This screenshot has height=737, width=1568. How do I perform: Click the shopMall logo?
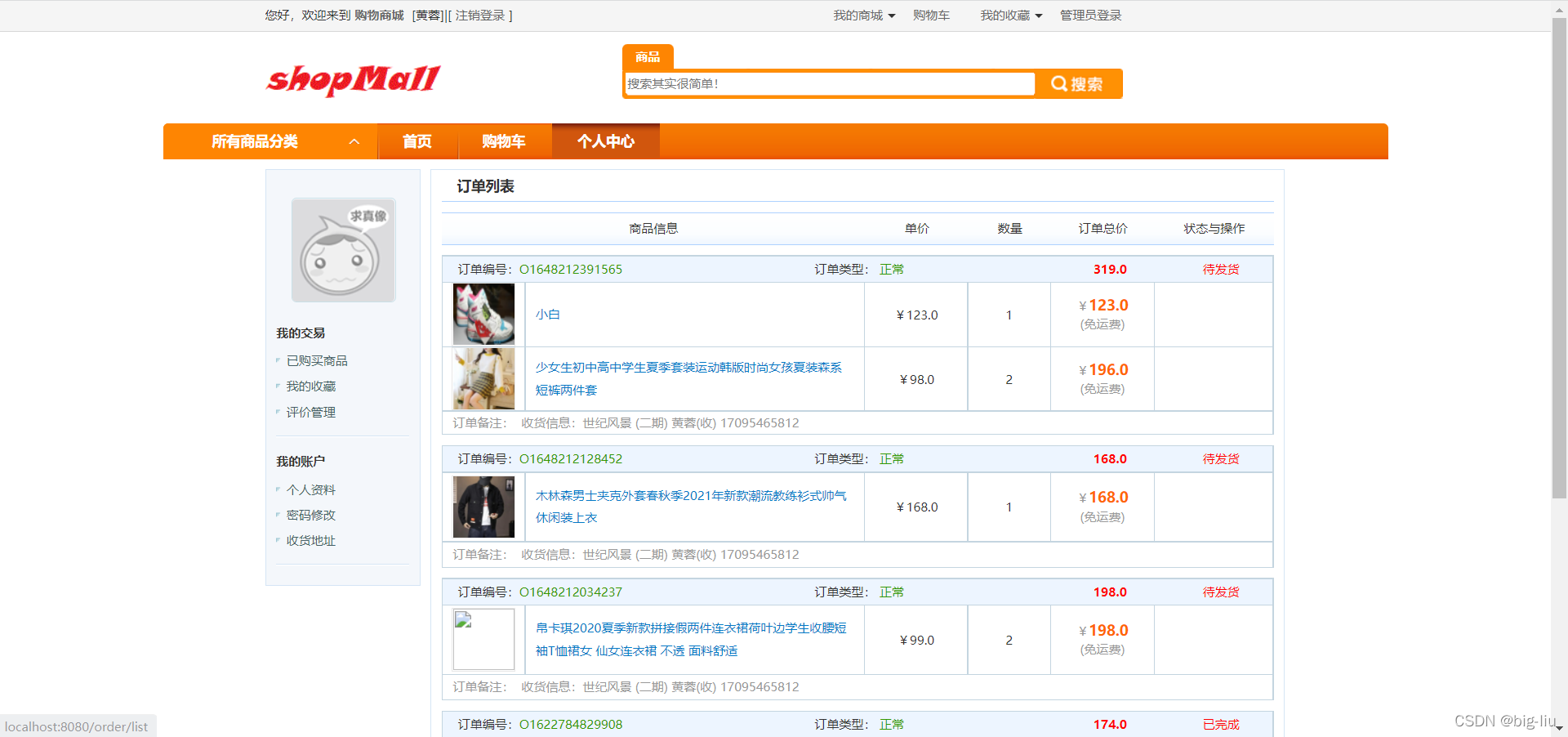(353, 80)
